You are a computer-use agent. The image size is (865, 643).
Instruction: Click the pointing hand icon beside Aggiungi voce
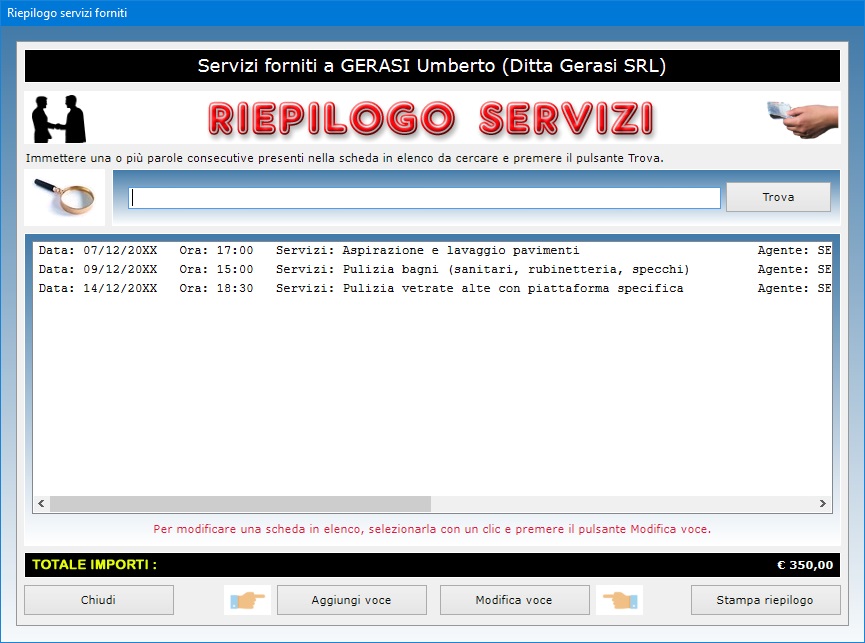[x=247, y=600]
